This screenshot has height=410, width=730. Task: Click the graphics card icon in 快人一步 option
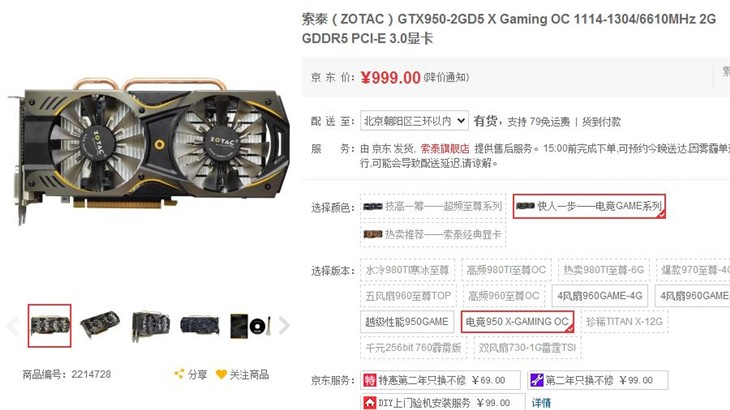pos(525,206)
